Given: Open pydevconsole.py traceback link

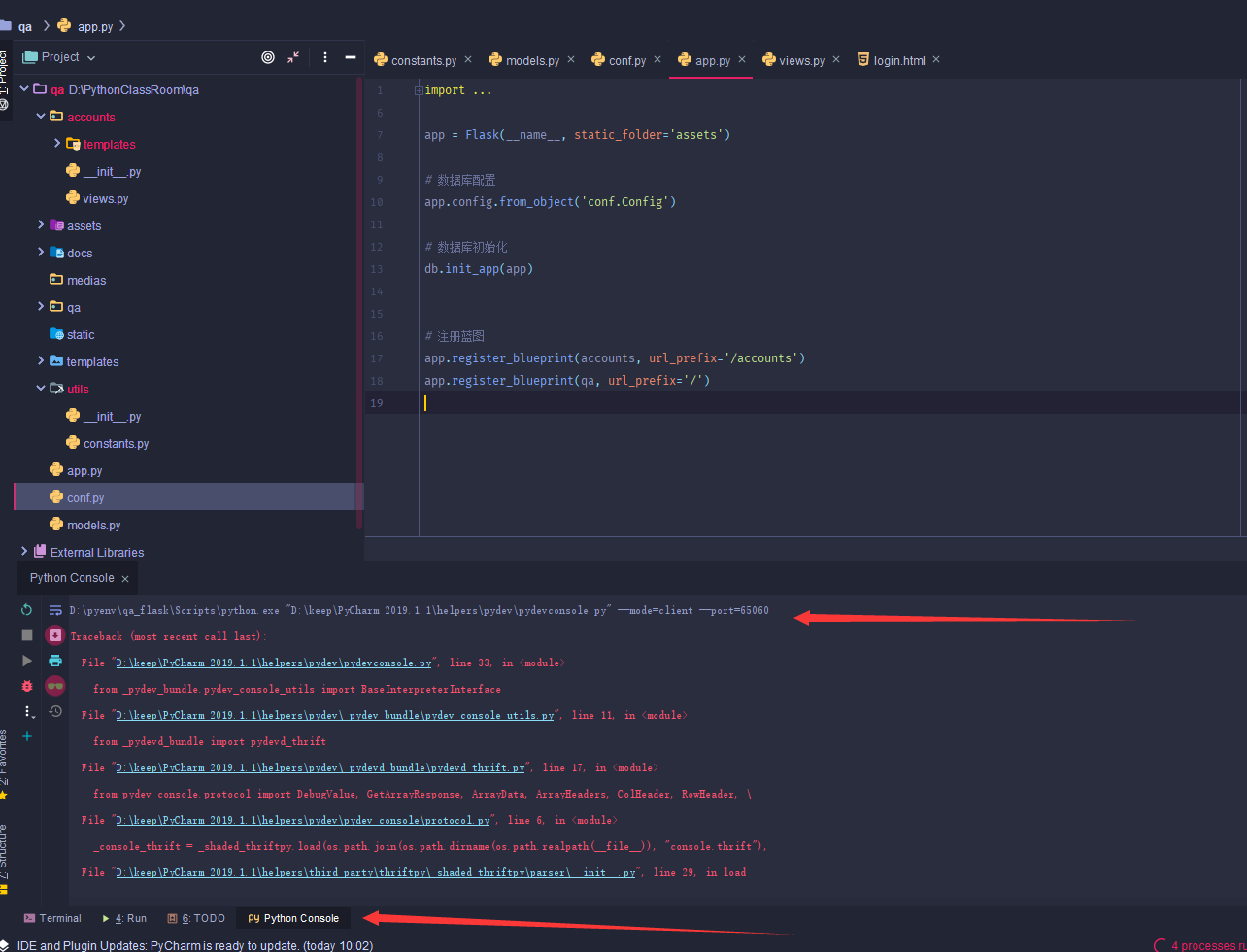Looking at the screenshot, I should pyautogui.click(x=273, y=663).
